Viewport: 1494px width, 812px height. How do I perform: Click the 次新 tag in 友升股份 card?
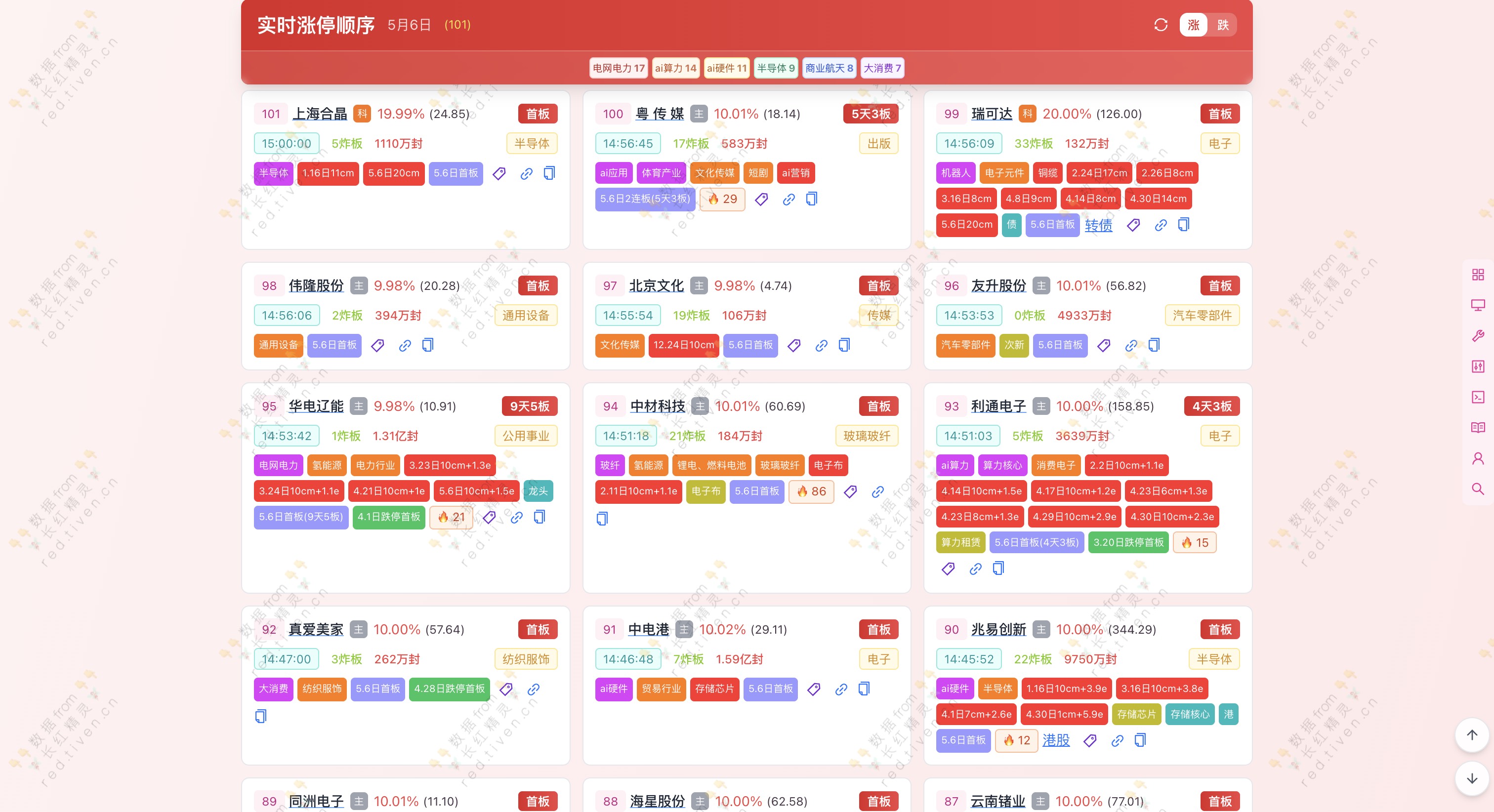(1014, 346)
